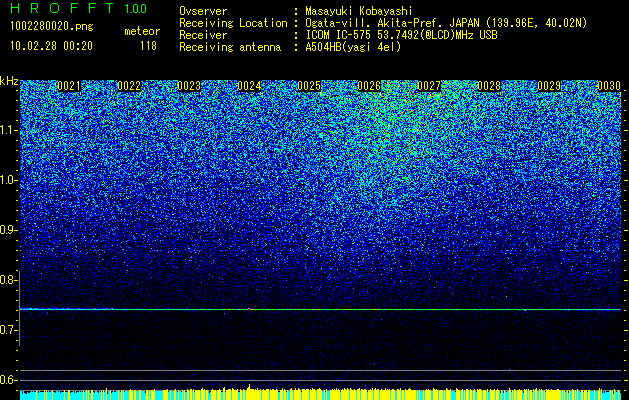Click the red meteor echo on carrier line

coord(249,309)
